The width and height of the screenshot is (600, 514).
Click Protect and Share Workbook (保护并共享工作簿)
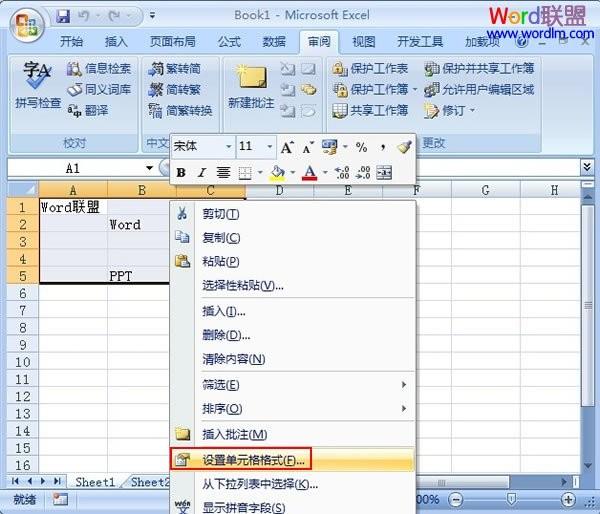479,69
